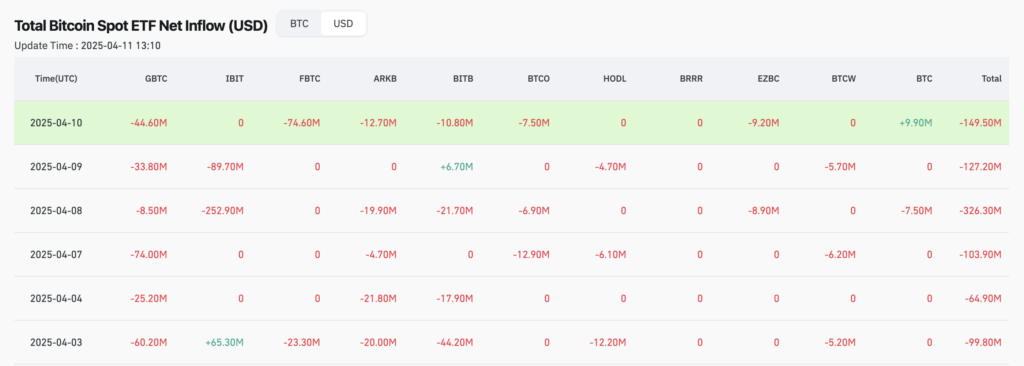The height and width of the screenshot is (366, 1024).
Task: Click the -64.90M total value
Action: (x=983, y=298)
